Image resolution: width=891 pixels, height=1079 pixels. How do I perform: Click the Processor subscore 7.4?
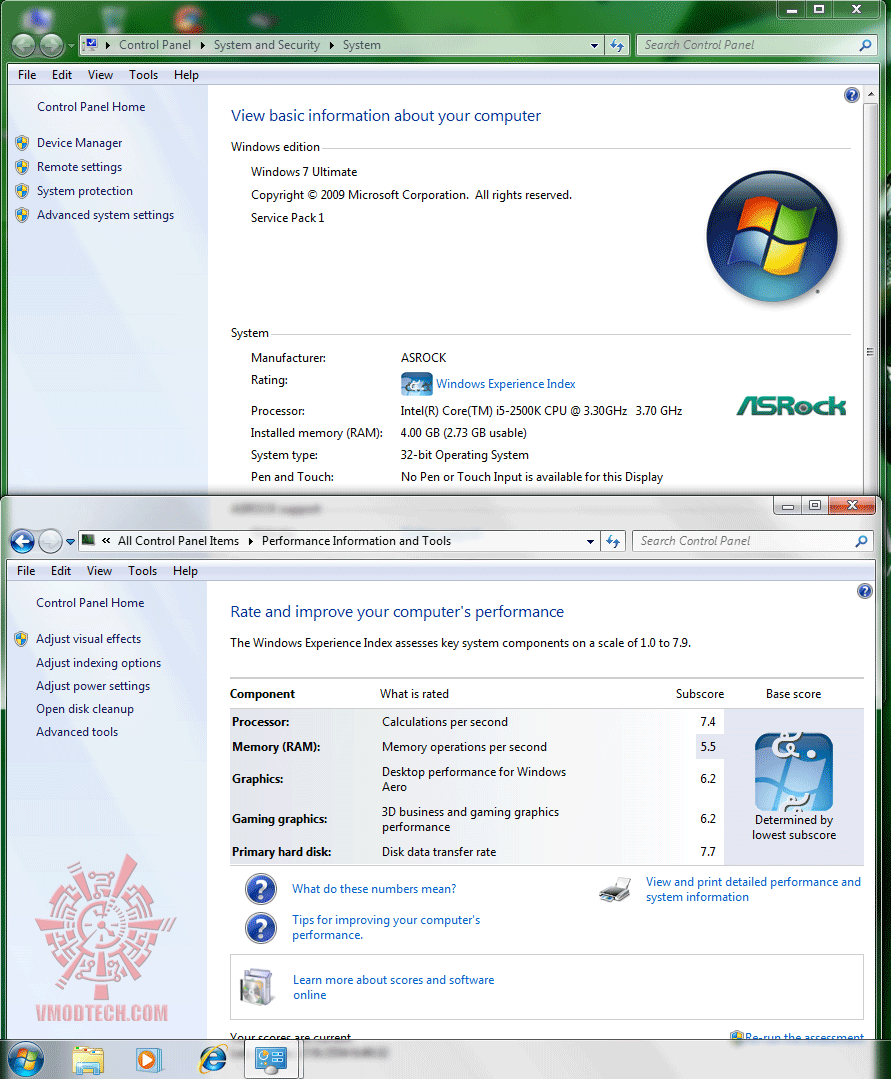coord(708,723)
